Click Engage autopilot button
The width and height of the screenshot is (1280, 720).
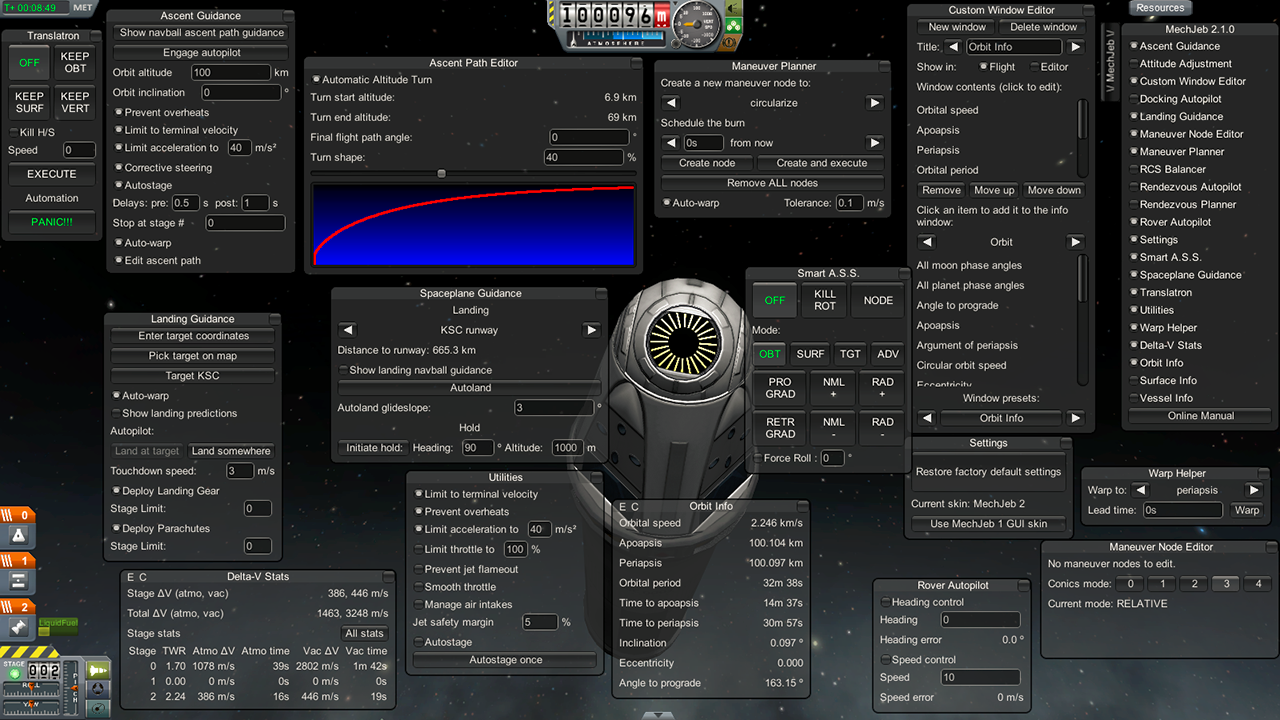click(x=202, y=53)
